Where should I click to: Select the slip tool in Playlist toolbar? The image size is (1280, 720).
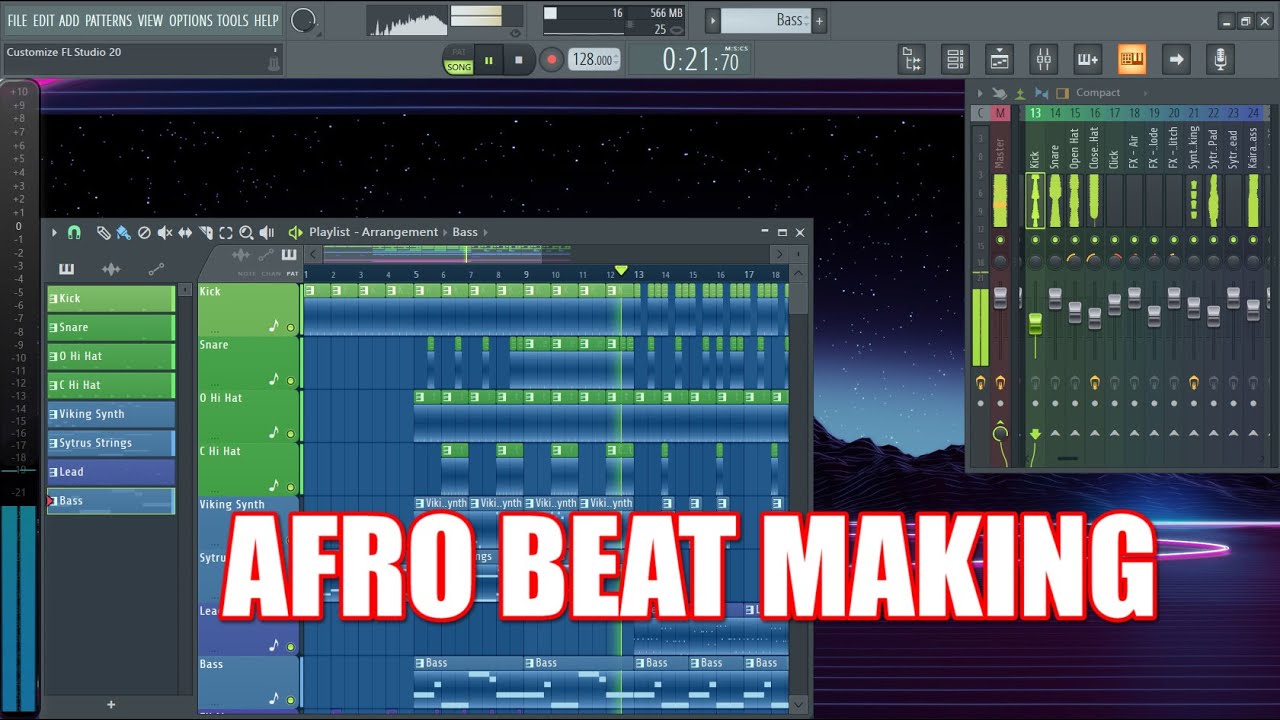(x=185, y=232)
